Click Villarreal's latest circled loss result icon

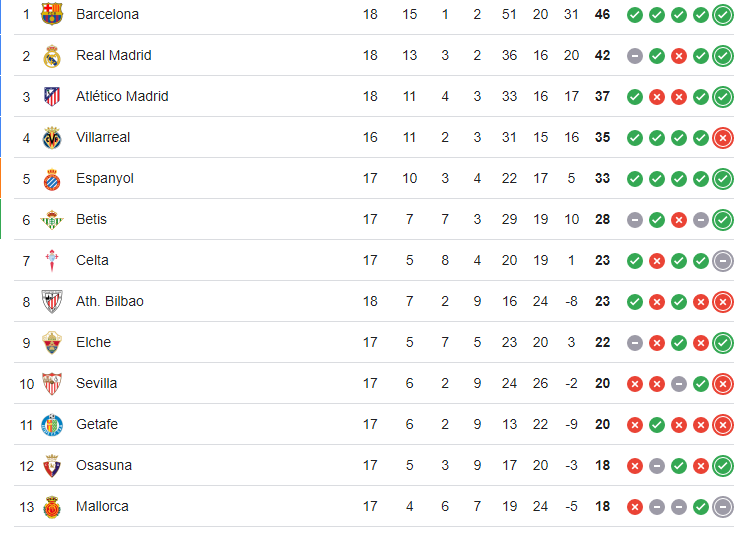(723, 137)
